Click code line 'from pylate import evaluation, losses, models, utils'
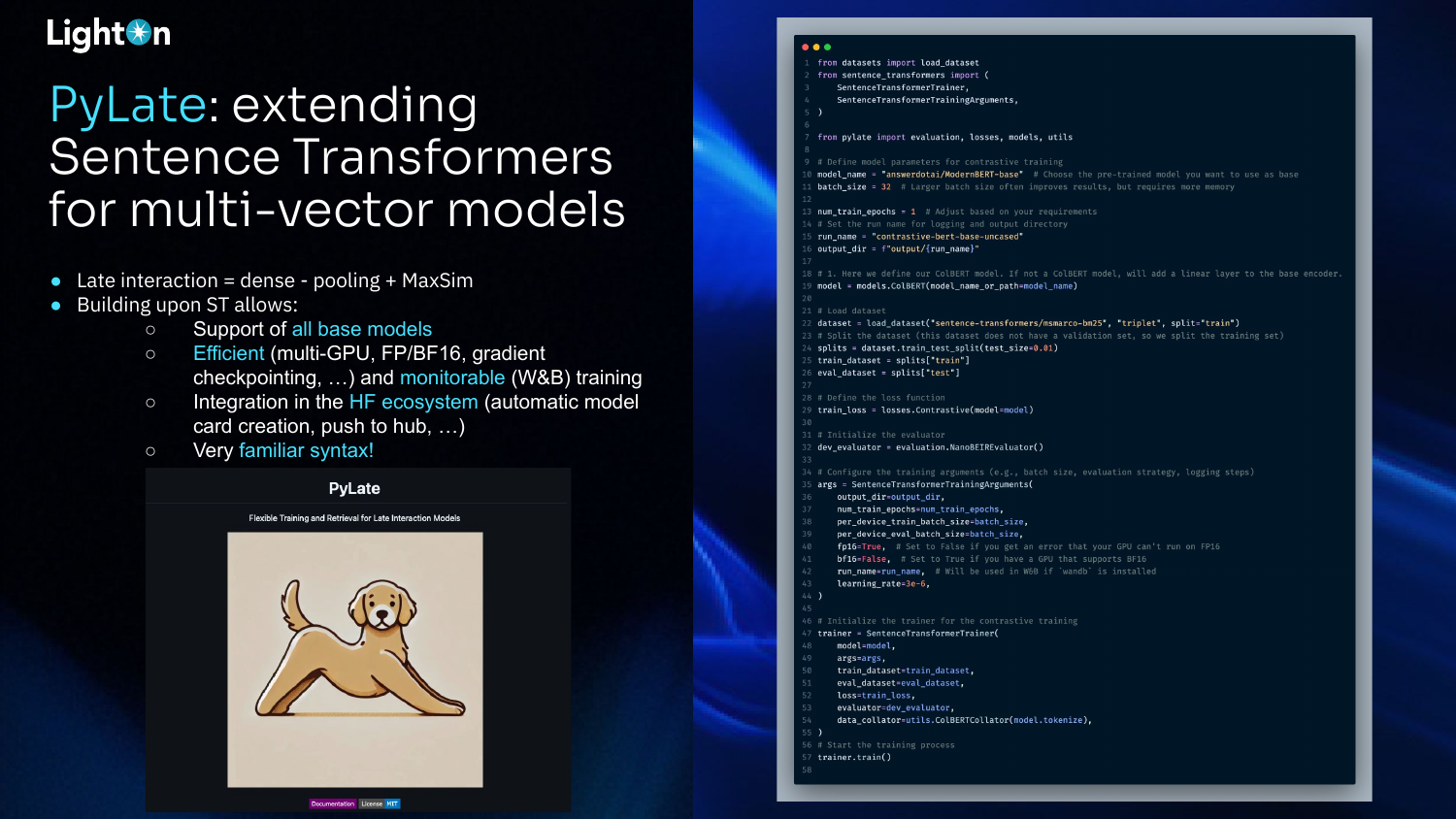 [944, 138]
